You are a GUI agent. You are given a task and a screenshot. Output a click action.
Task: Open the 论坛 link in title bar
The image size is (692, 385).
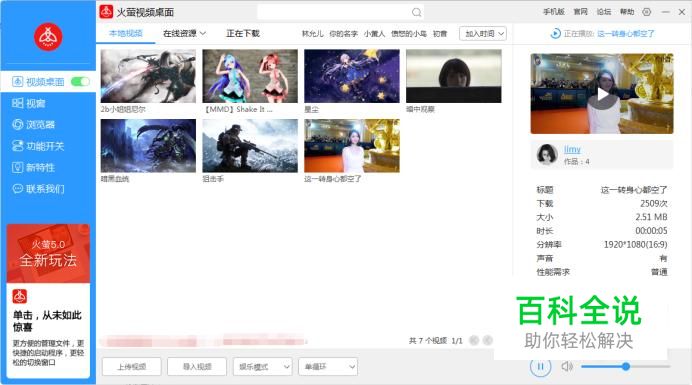point(604,12)
